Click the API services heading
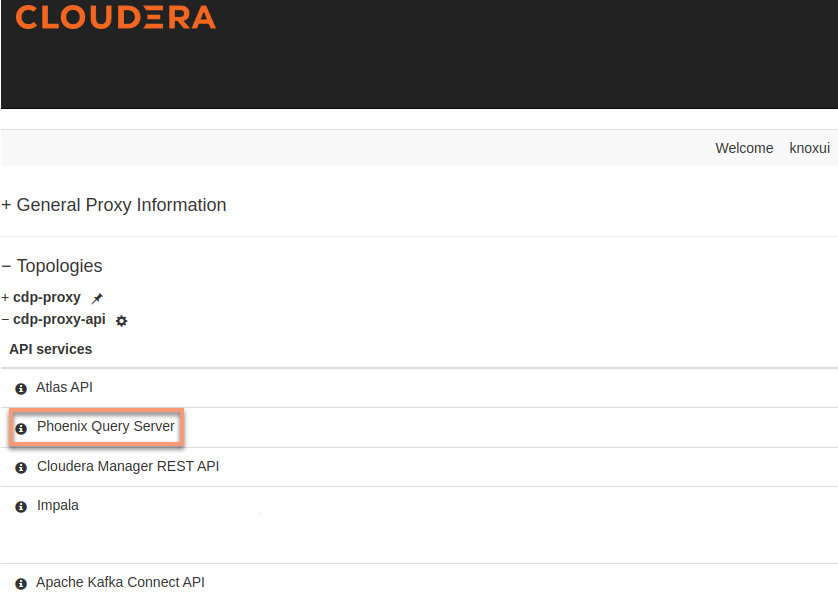Viewport: 838px width, 616px height. tap(51, 349)
